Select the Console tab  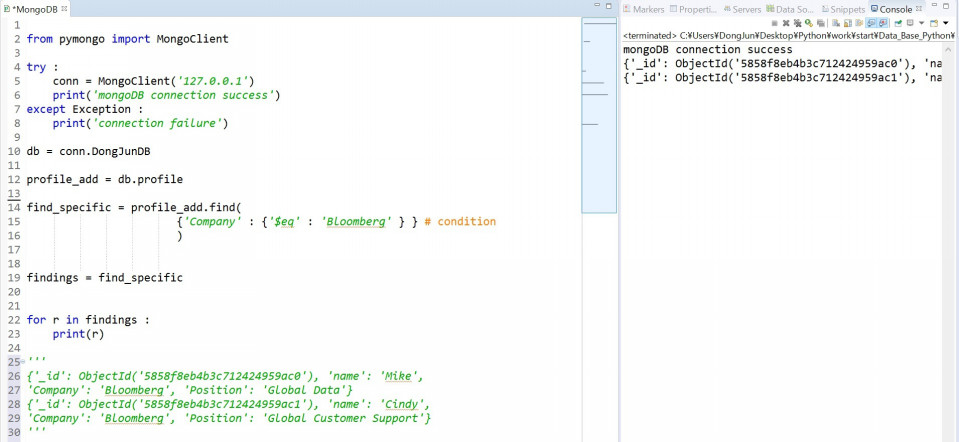tap(891, 9)
